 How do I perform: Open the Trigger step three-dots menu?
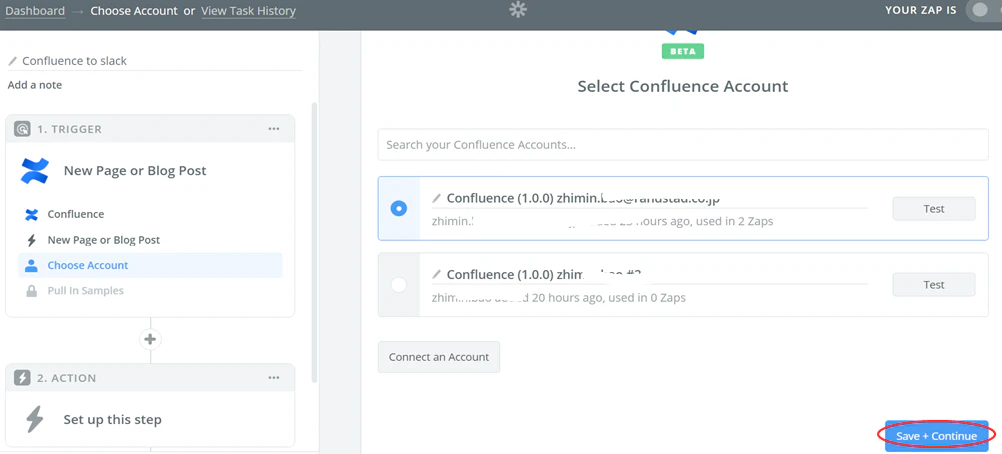point(274,129)
